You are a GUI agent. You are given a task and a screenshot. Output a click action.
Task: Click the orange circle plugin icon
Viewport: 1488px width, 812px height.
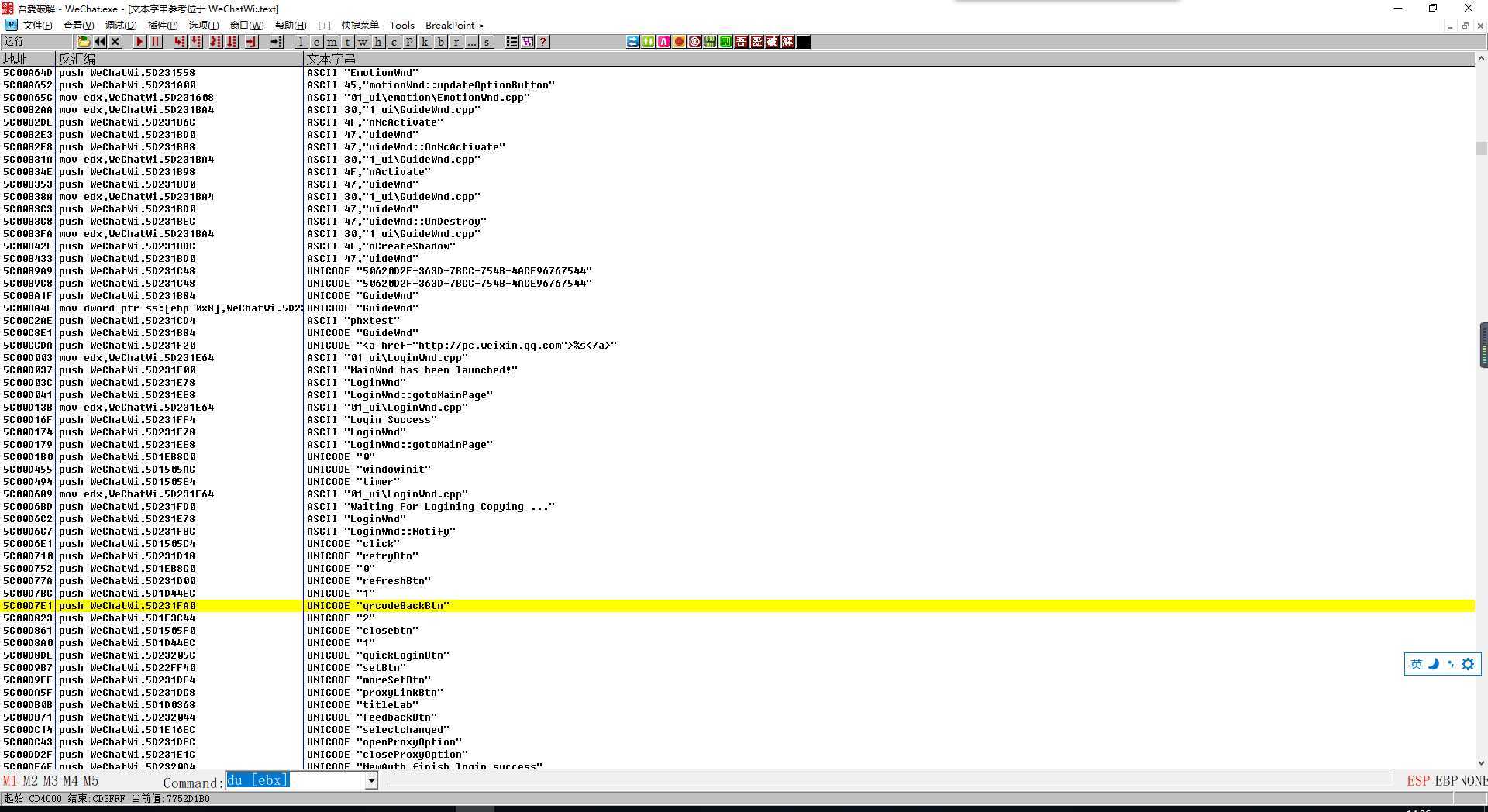pyautogui.click(x=680, y=42)
